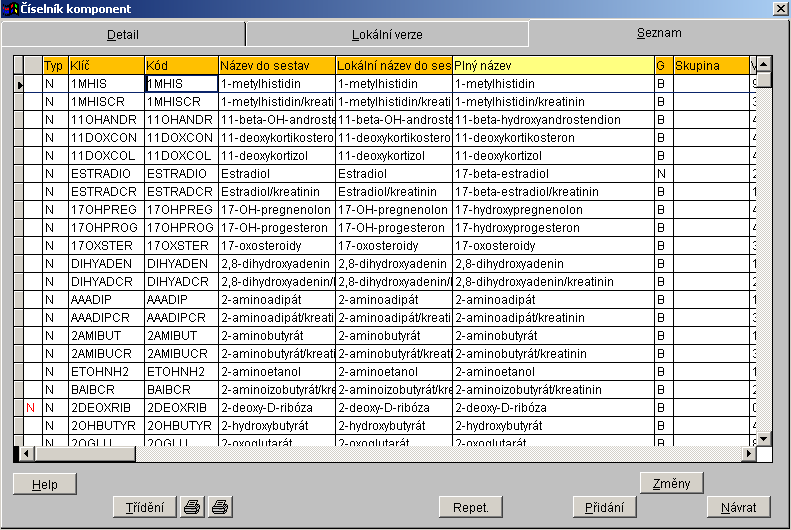Open Změny button
Screen dimensions: 791x530
pos(671,484)
